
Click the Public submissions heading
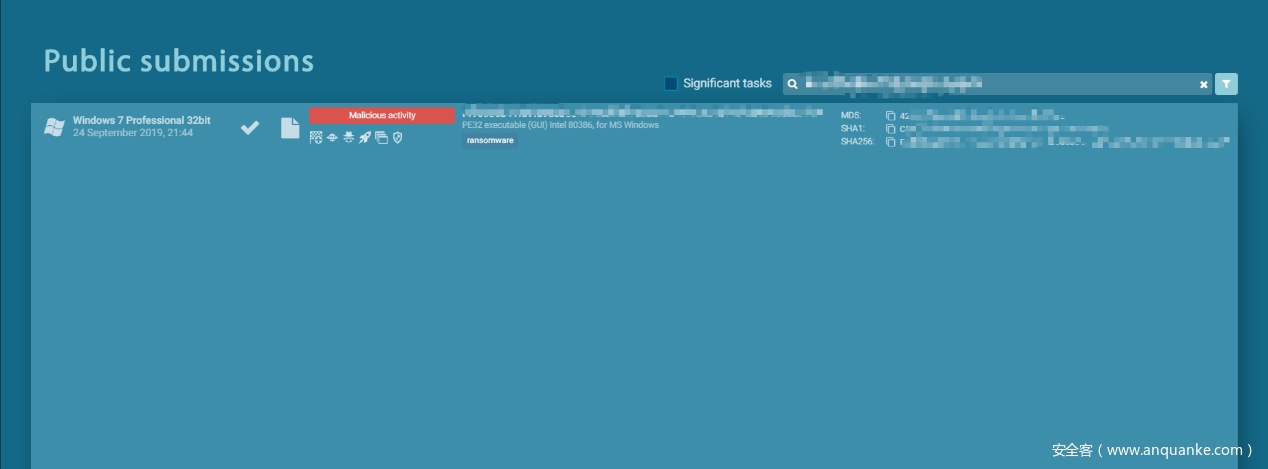[179, 60]
